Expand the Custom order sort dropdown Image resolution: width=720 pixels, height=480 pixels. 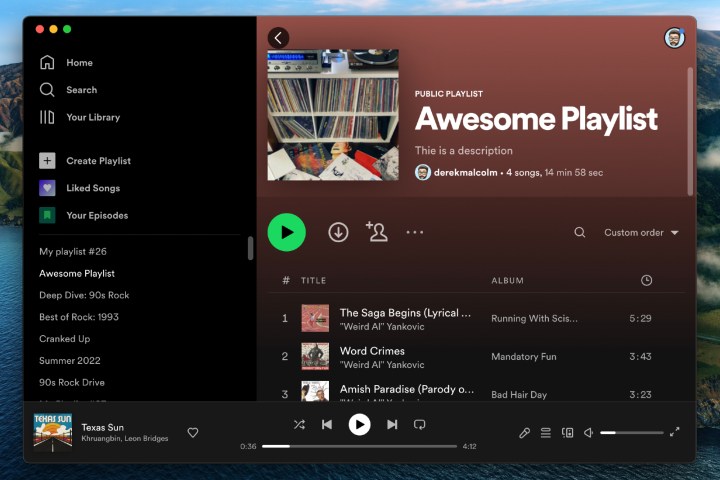tap(641, 232)
